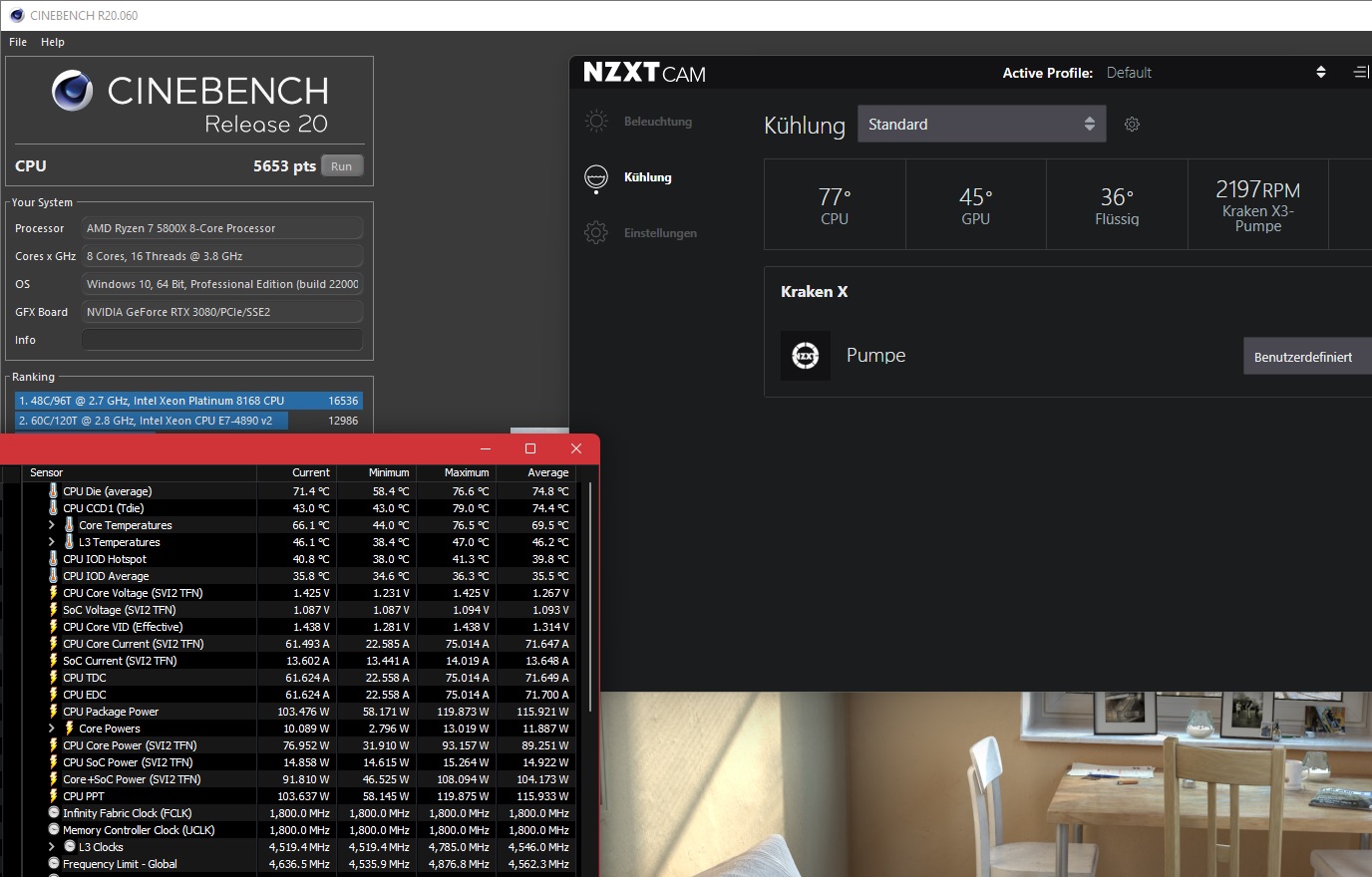This screenshot has width=1372, height=877.
Task: Select the Processor field value
Action: point(221,228)
